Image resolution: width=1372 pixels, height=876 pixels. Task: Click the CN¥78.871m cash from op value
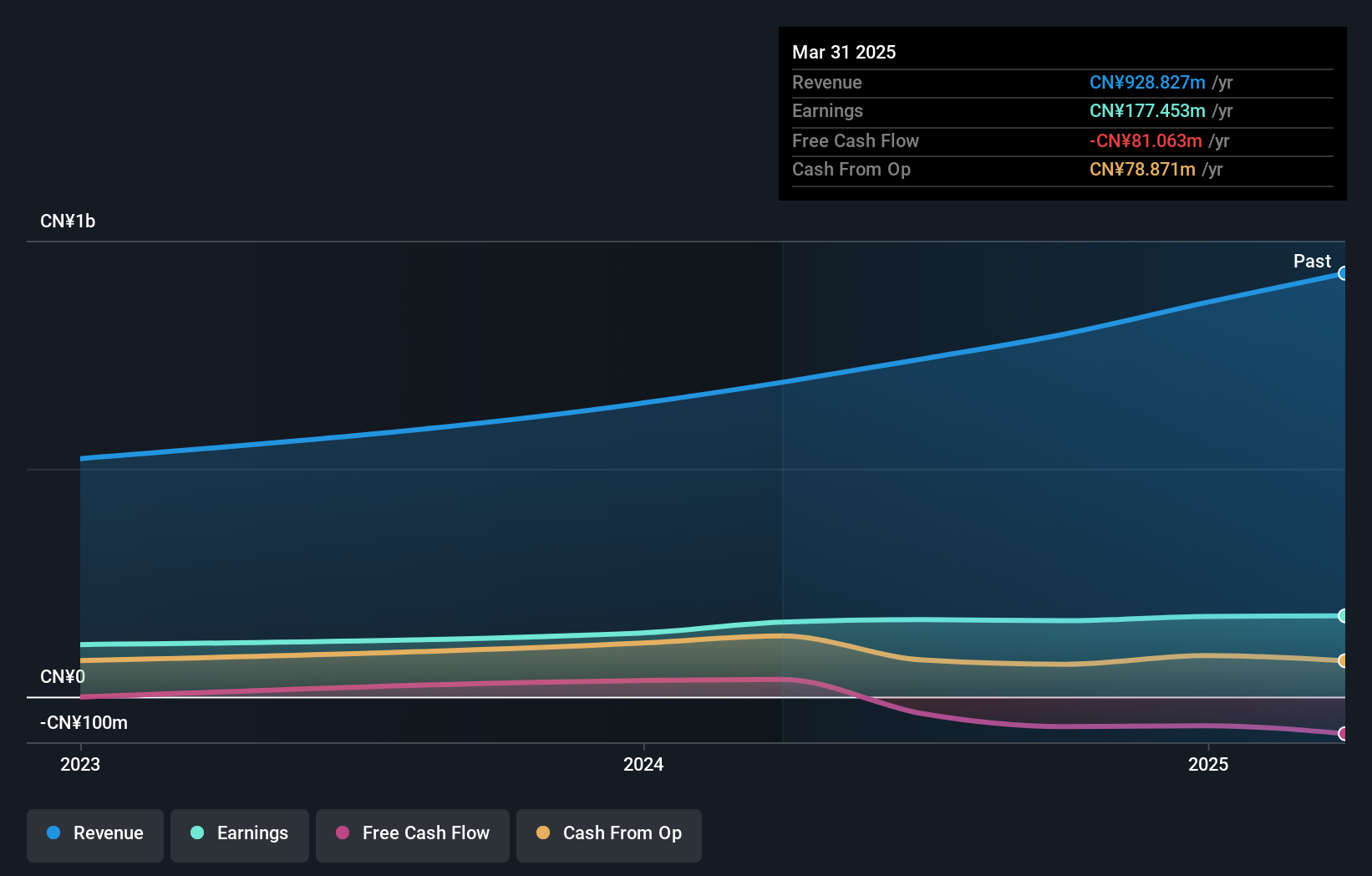(1142, 170)
